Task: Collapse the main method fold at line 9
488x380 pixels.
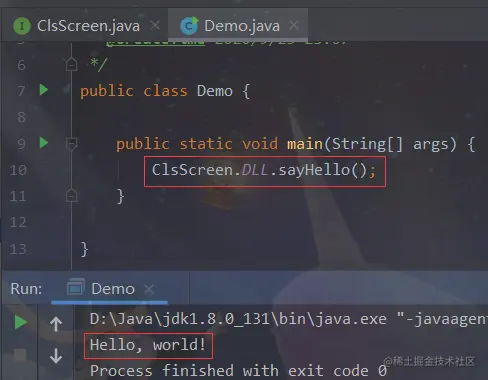Action: [x=71, y=144]
